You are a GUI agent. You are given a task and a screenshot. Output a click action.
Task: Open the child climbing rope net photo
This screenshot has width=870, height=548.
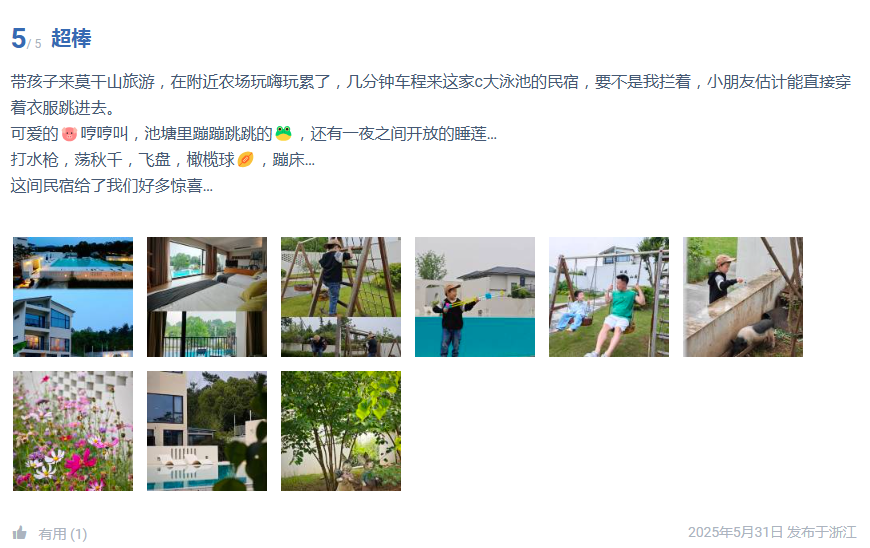(341, 297)
